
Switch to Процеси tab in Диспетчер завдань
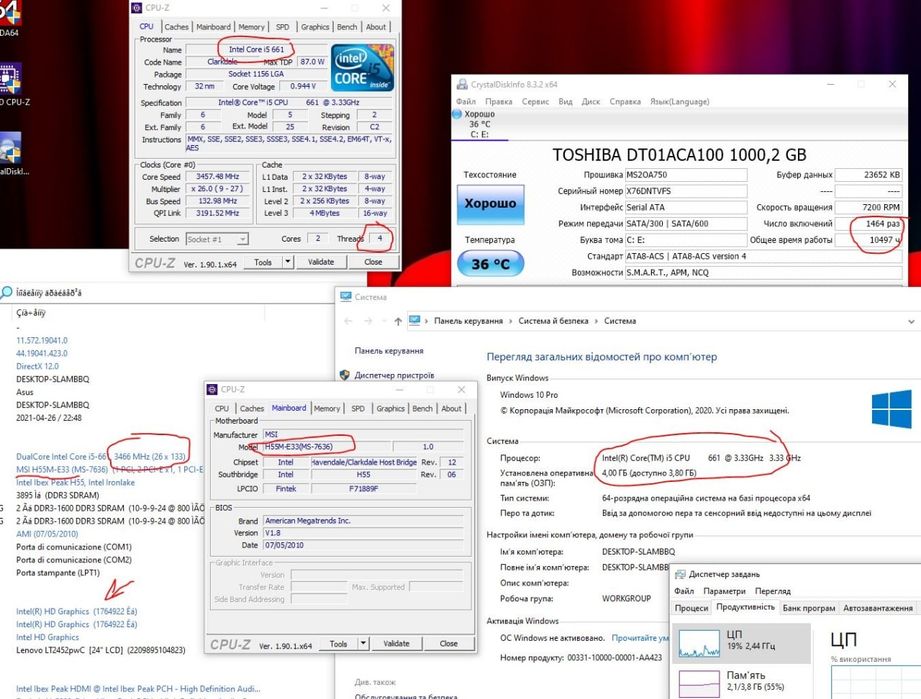coord(691,608)
